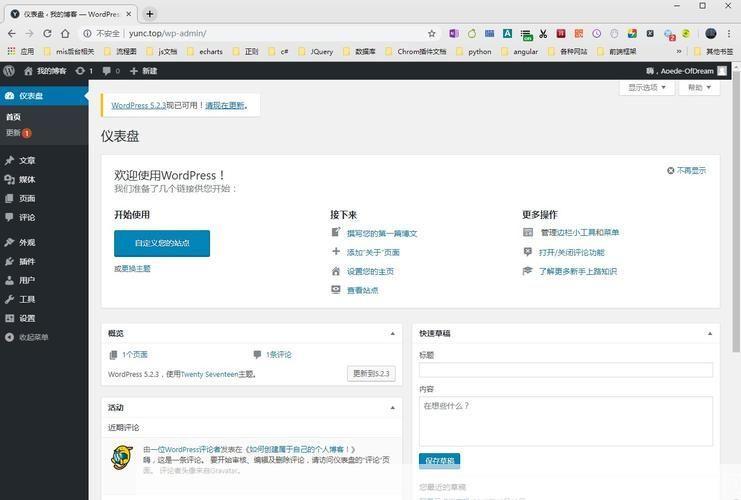Click the 设置您的主页 link

pyautogui.click(x=370, y=271)
